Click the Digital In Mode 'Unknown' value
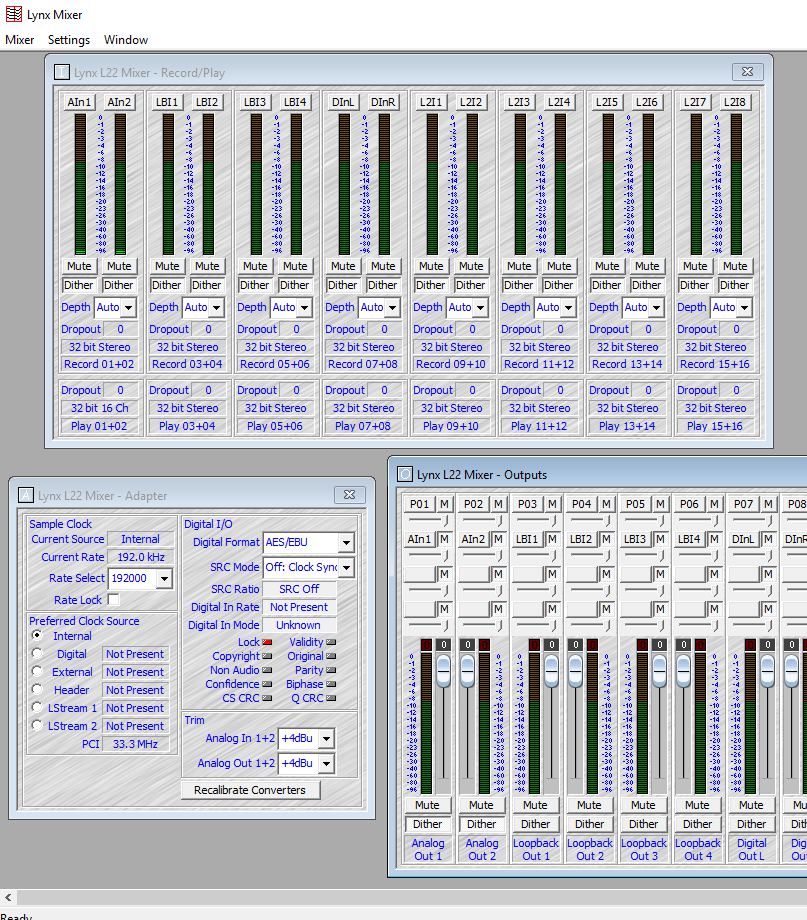Viewport: 807px width, 920px height. point(299,625)
